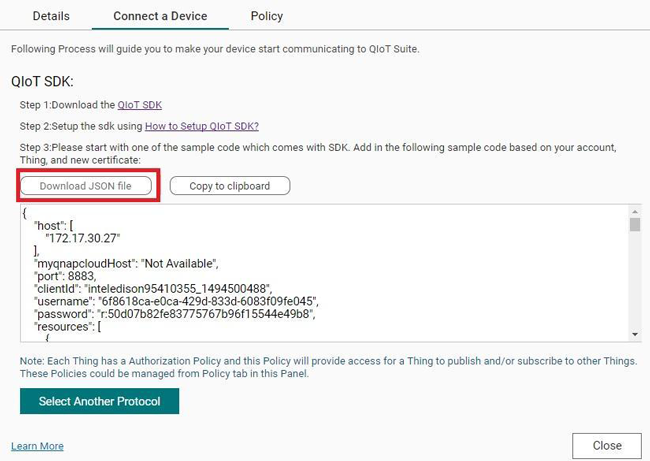Open the QIoT SDK download link

point(139,104)
